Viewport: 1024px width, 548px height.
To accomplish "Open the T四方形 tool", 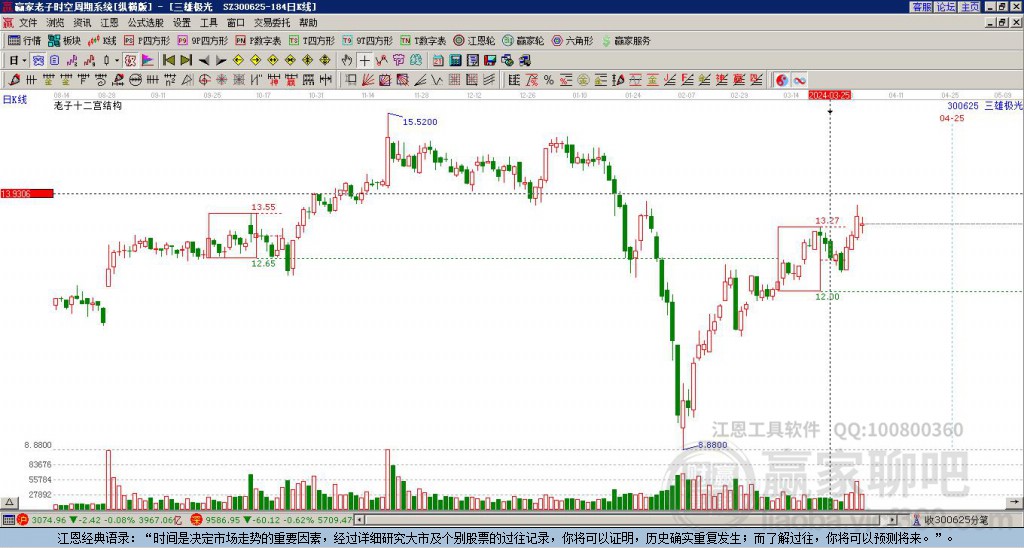I will tap(312, 40).
